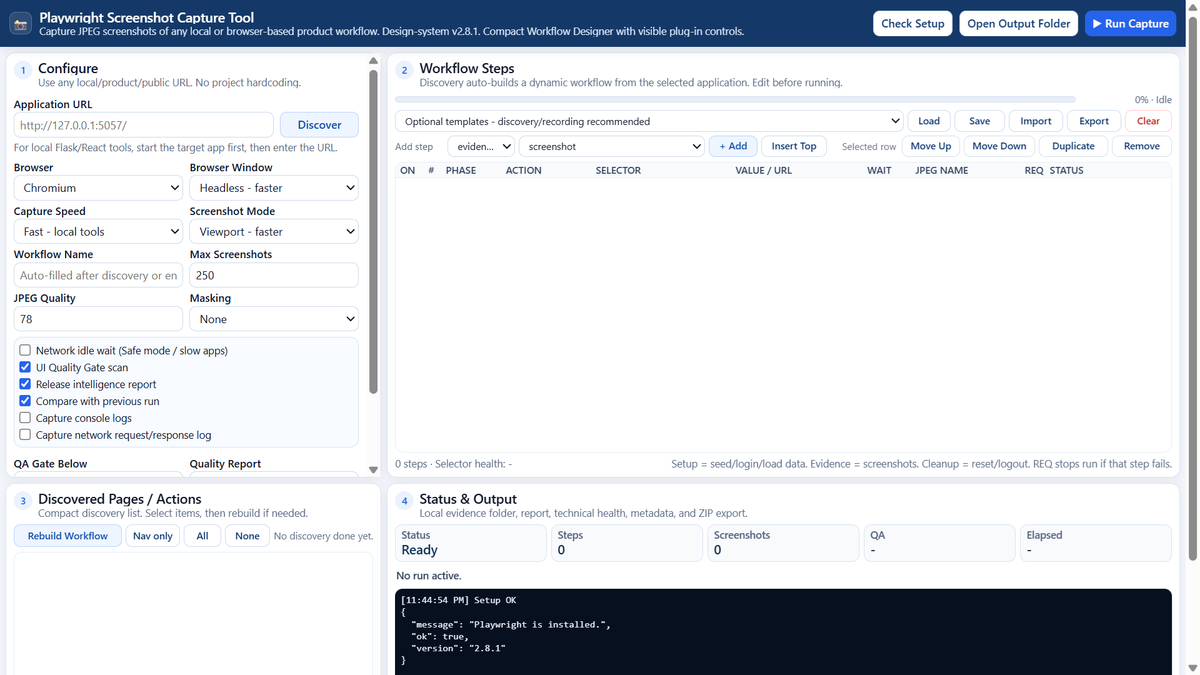Click the None selection button
Viewport: 1200px width, 675px height.
247,536
